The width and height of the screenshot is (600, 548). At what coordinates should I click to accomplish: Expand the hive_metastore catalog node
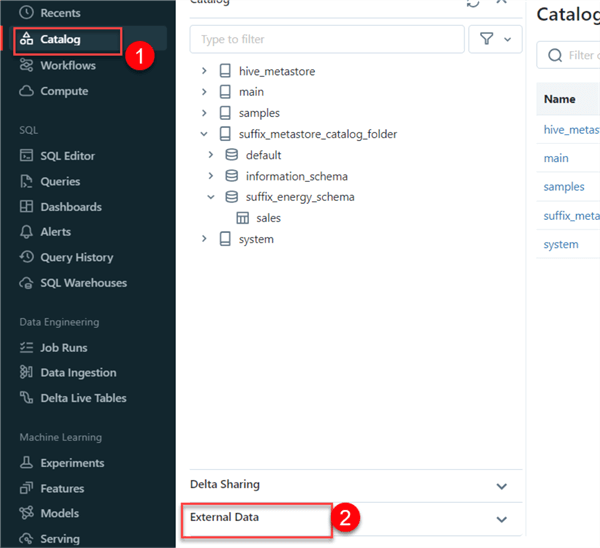click(204, 71)
